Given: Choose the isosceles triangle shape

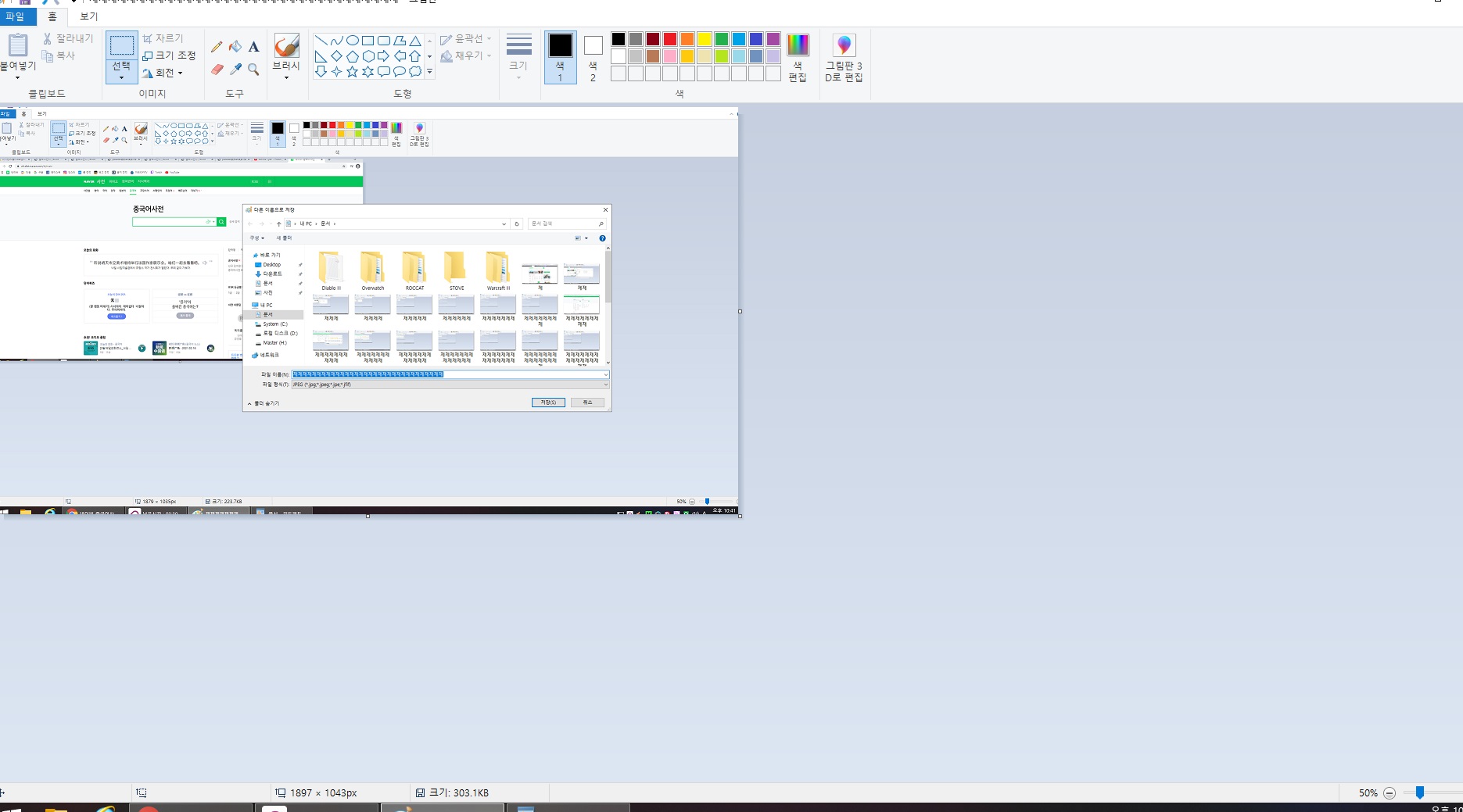Looking at the screenshot, I should point(415,41).
